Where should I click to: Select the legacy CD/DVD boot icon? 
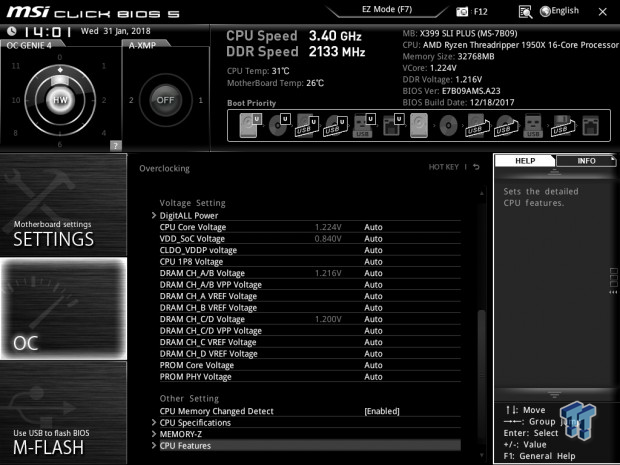click(448, 126)
